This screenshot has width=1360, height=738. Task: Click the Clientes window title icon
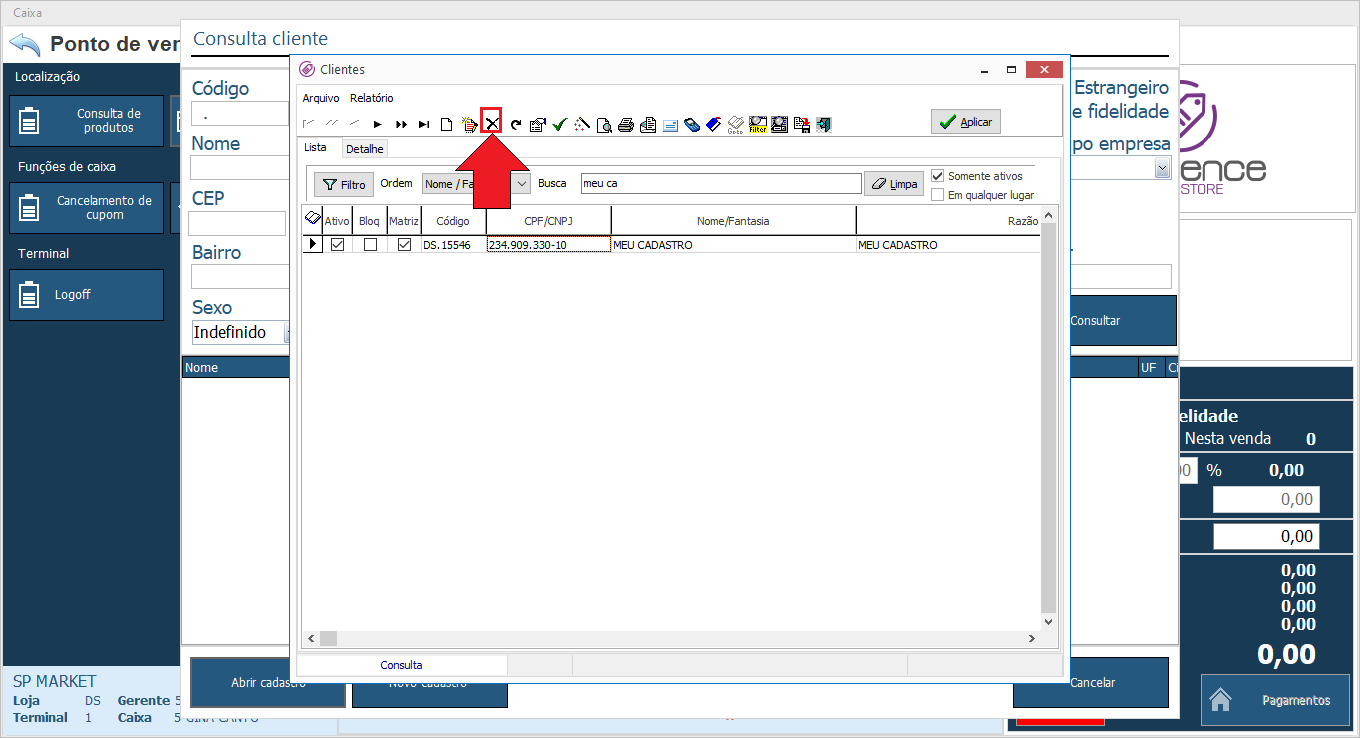point(307,69)
